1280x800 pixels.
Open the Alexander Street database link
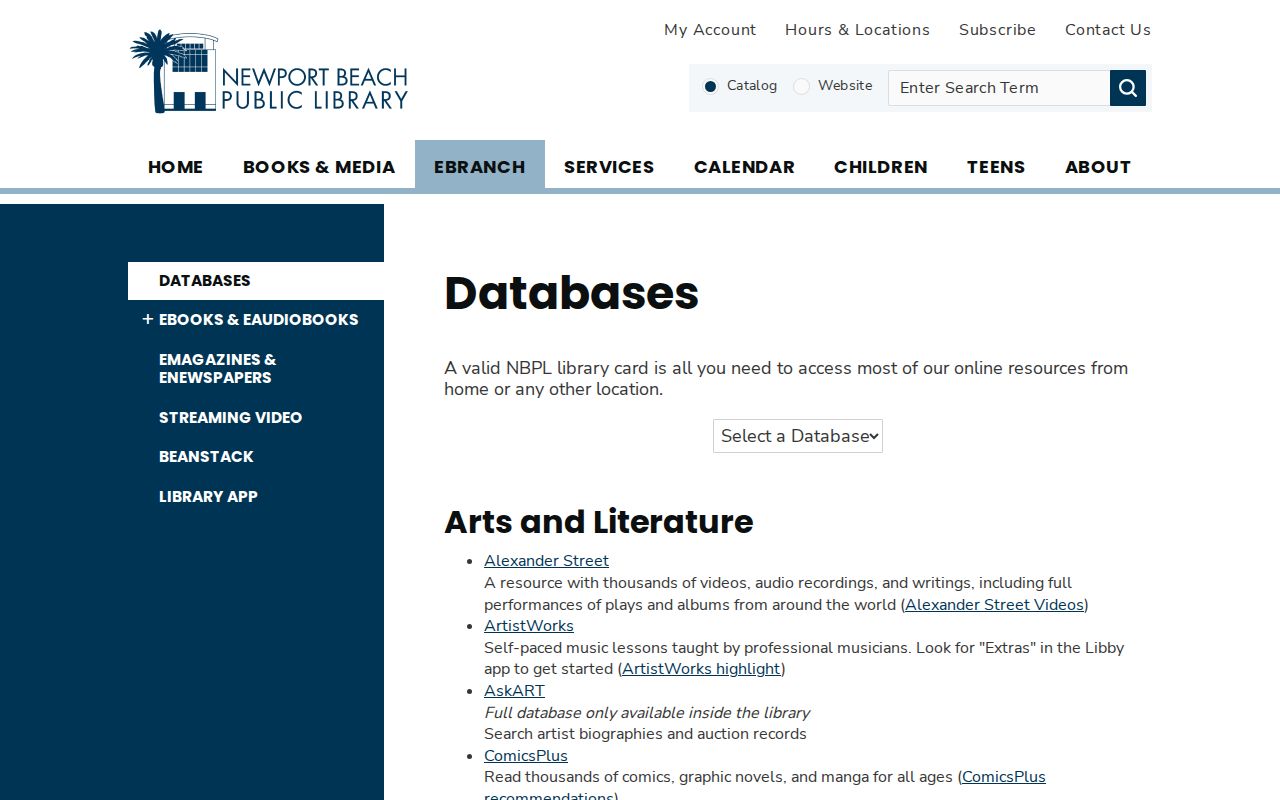point(546,561)
